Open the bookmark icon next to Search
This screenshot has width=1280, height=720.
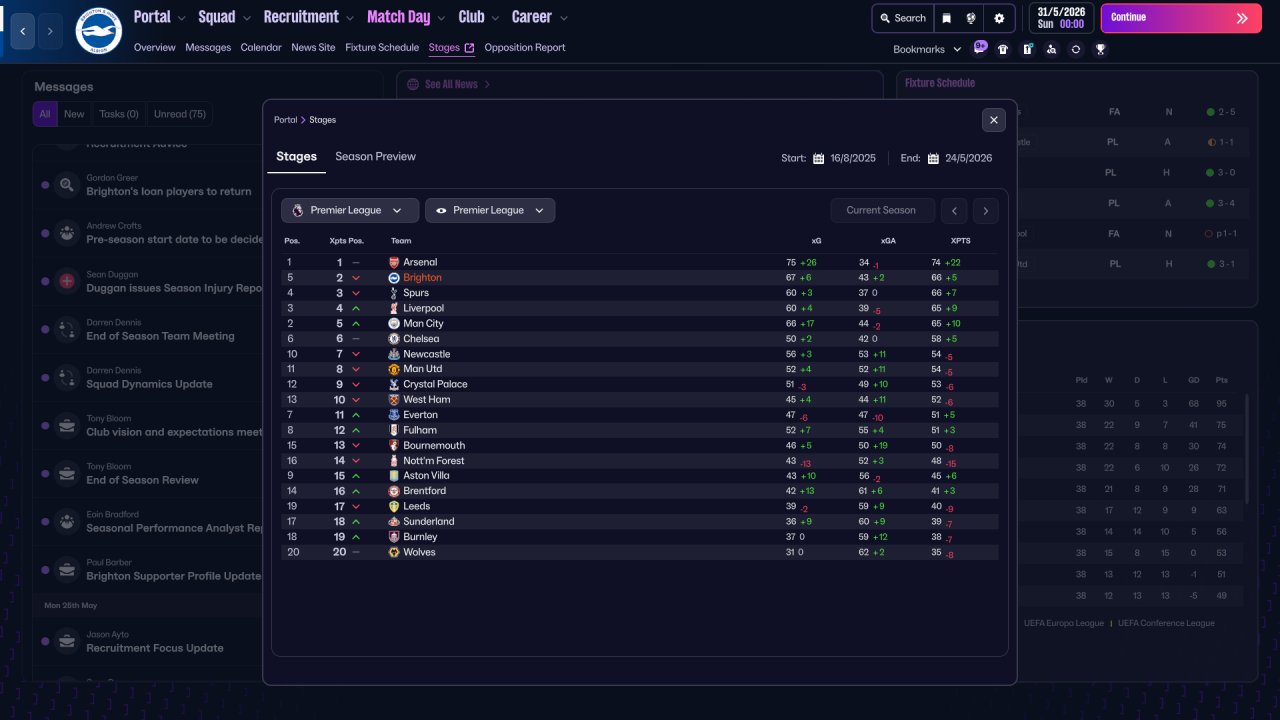(x=946, y=18)
